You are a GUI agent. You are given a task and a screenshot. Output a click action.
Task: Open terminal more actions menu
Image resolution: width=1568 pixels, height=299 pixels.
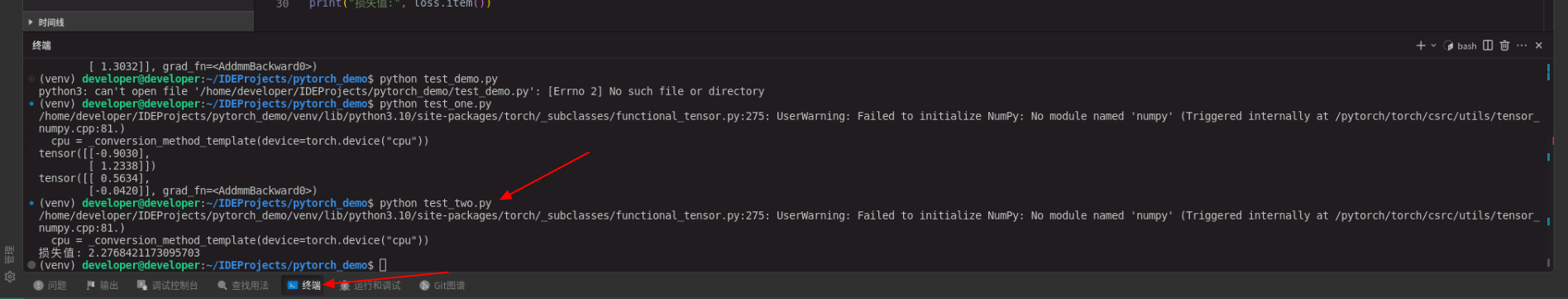(x=1522, y=46)
